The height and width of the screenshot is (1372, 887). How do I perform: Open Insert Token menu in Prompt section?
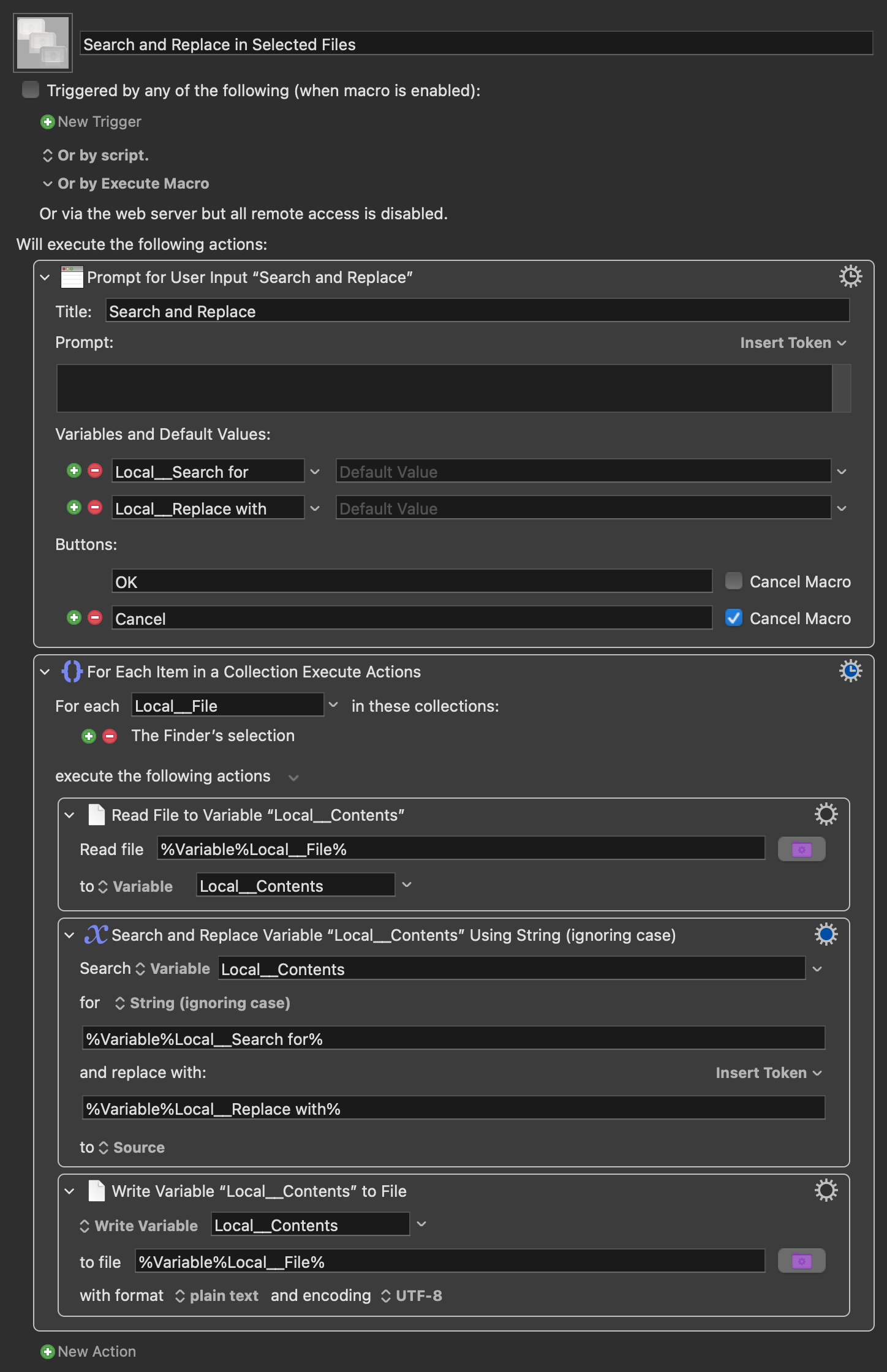tap(793, 343)
